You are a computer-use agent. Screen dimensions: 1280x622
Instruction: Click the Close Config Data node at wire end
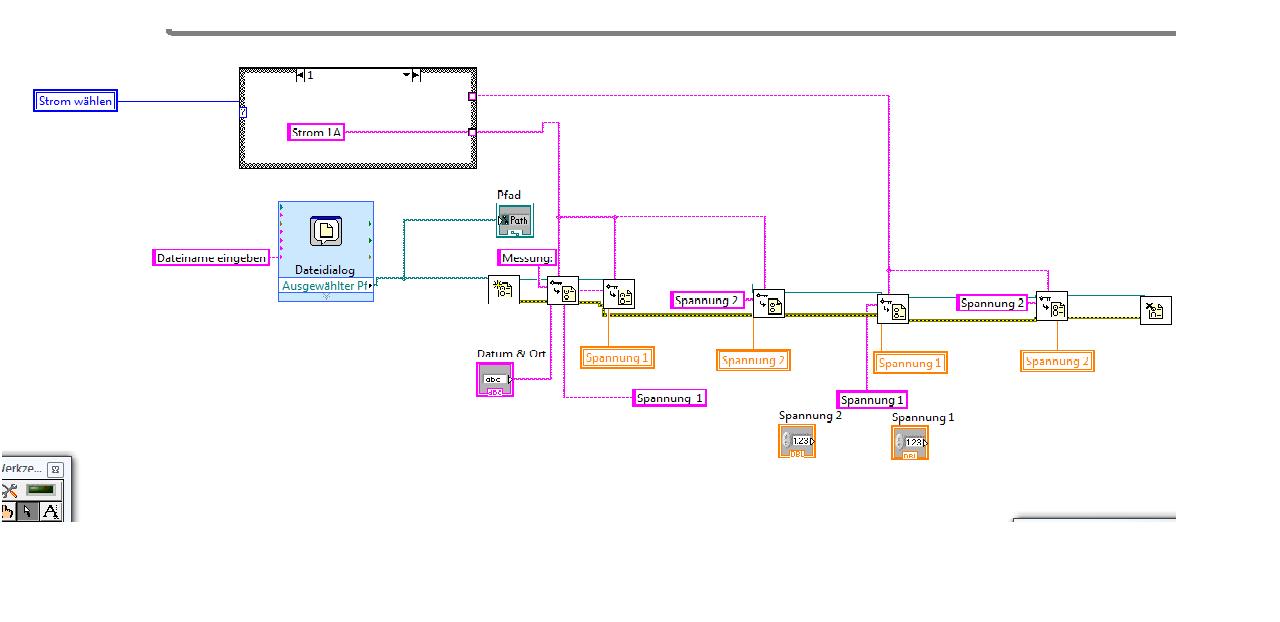coord(1156,310)
